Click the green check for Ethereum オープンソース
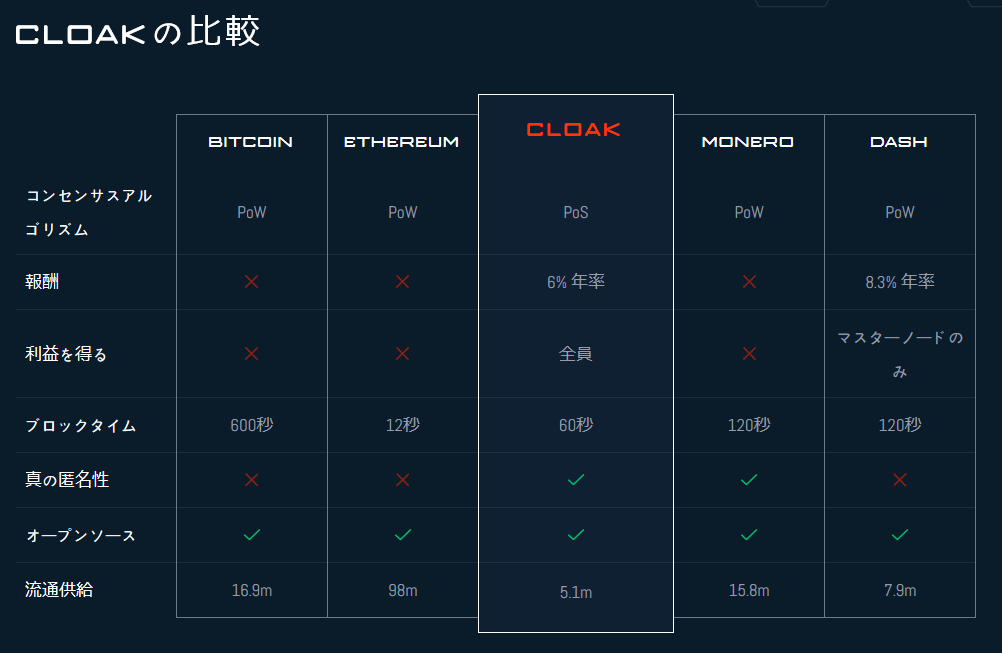 (403, 534)
